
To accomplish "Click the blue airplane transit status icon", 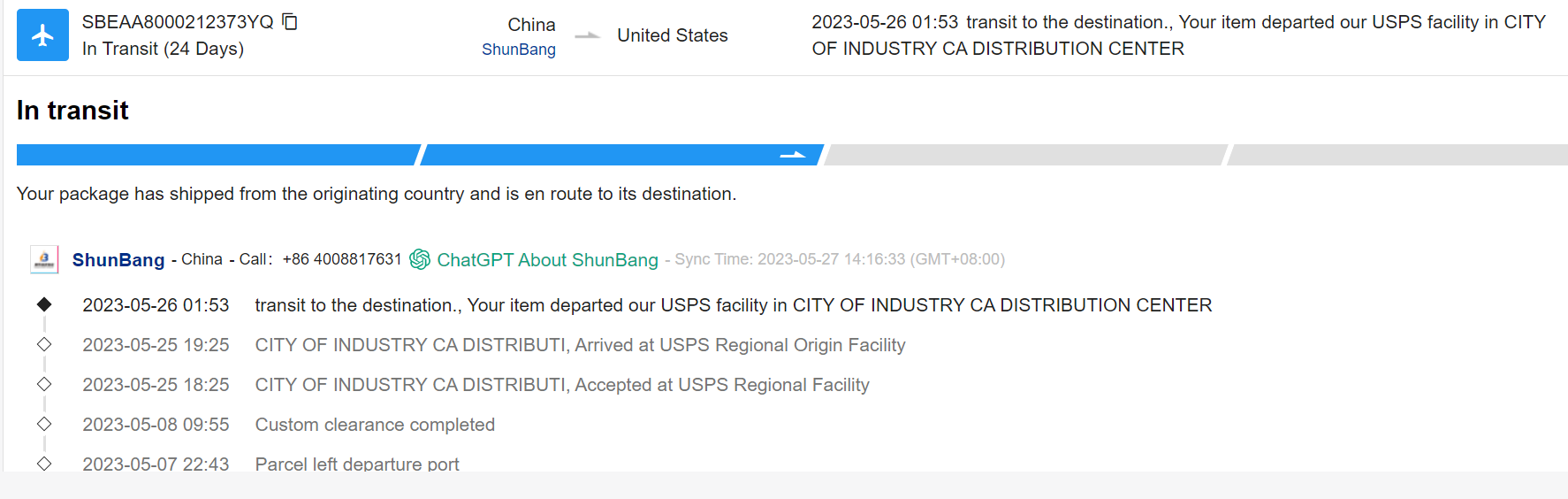I will (x=42, y=35).
